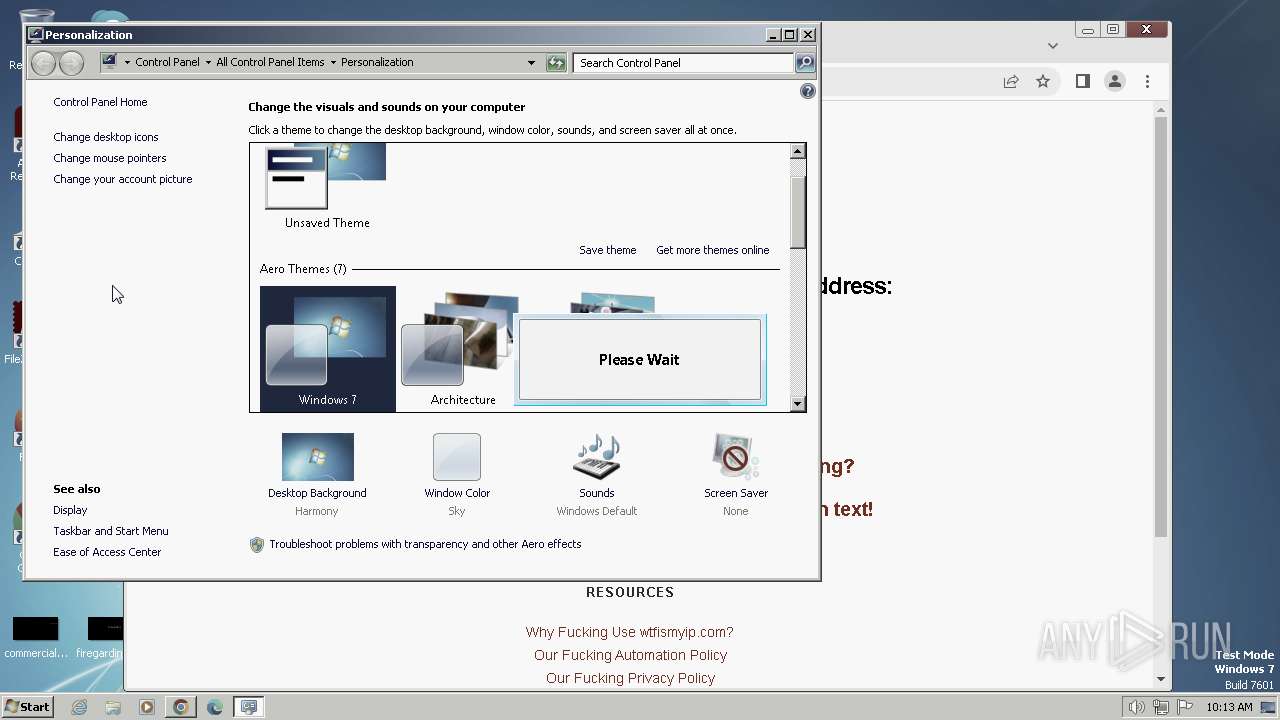This screenshot has height=720, width=1280.
Task: Open Change your account picture link
Action: tap(123, 179)
